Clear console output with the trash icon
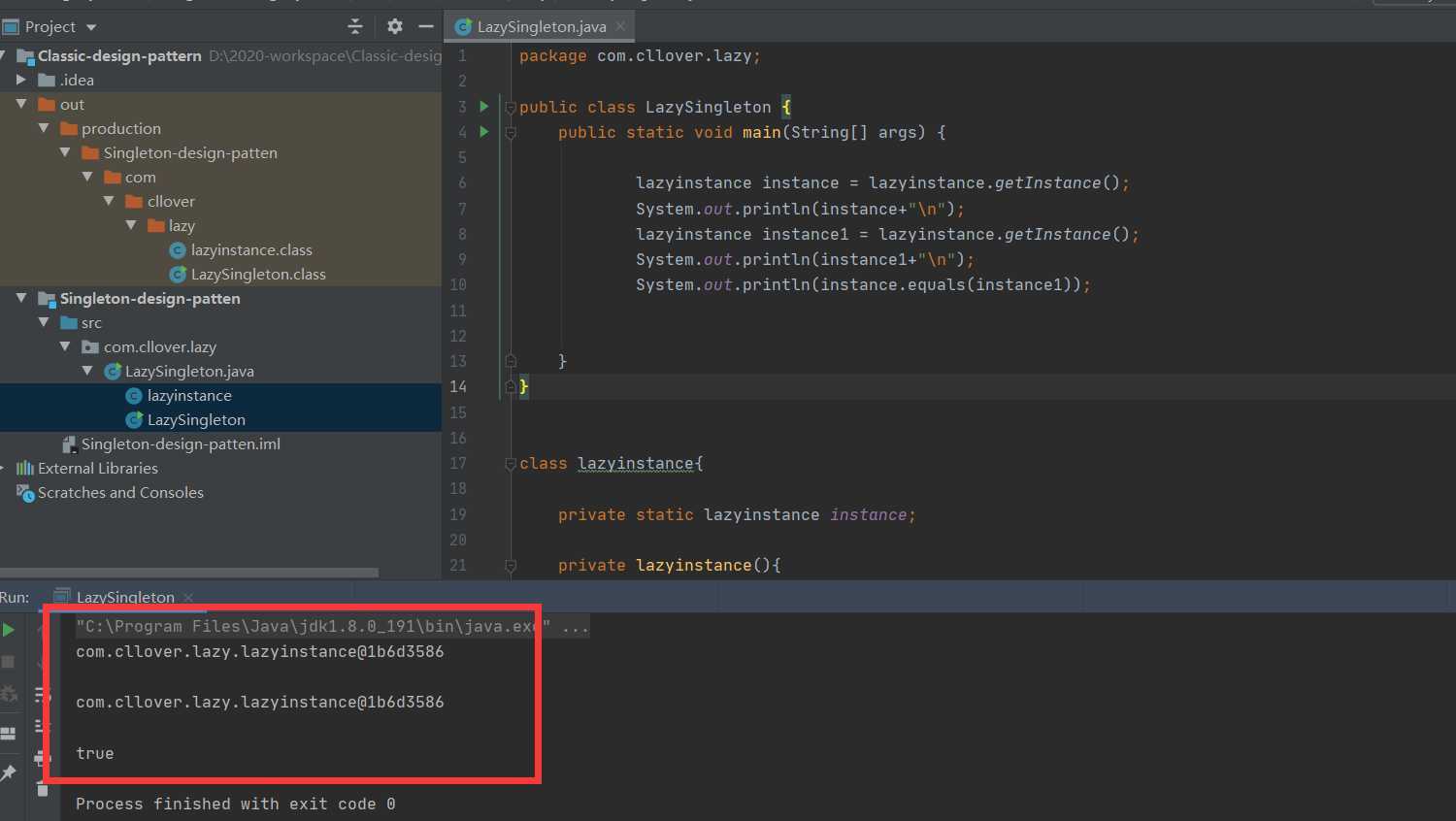1456x821 pixels. coord(42,790)
